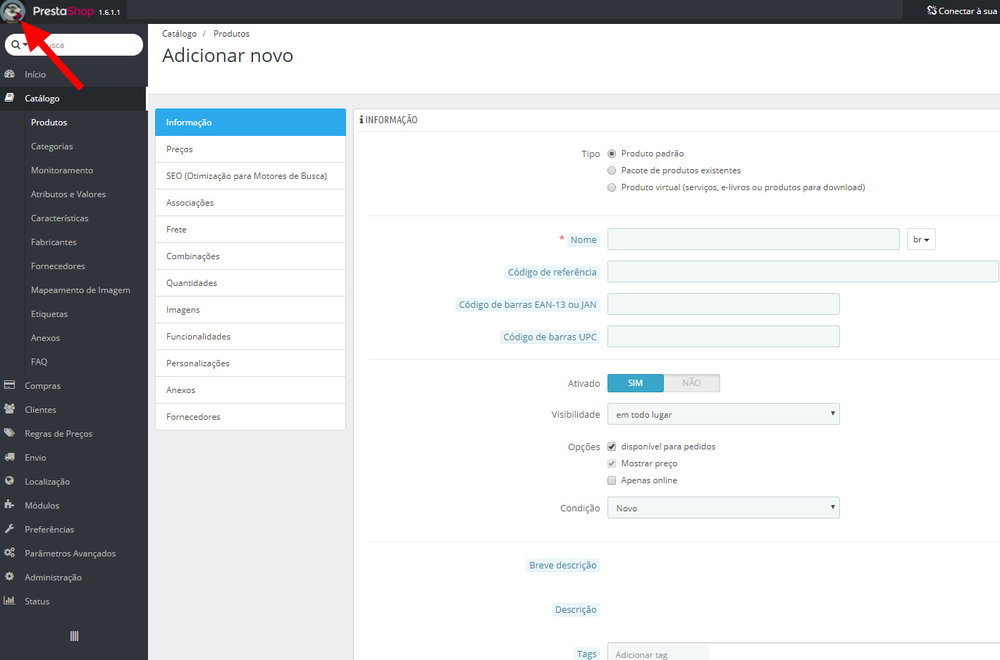1000x660 pixels.
Task: Click the Início dashboard icon
Action: click(9, 74)
